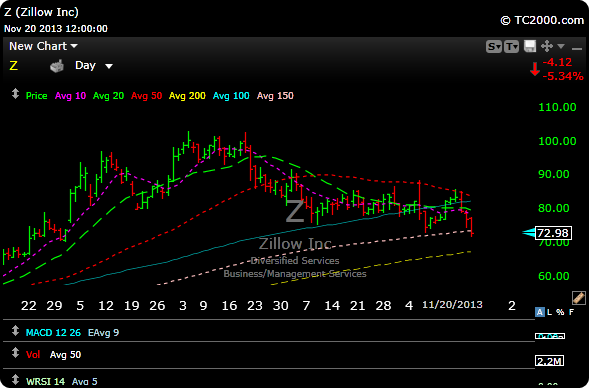
Task: Click the yellow Z ticker symbol
Action: (14, 66)
